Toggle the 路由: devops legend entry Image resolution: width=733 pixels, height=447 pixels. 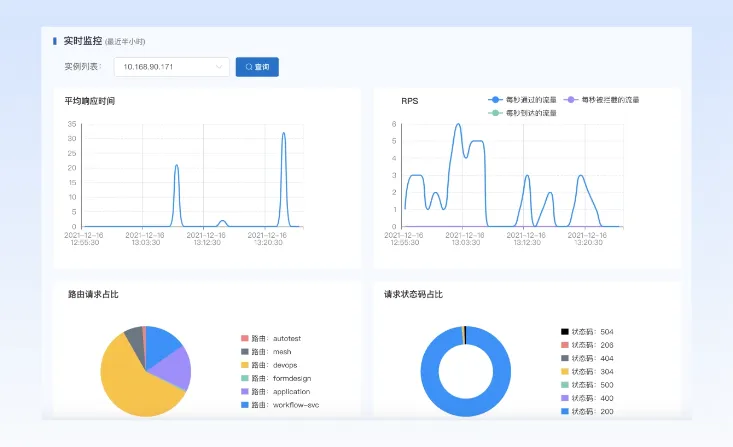[x=269, y=365]
